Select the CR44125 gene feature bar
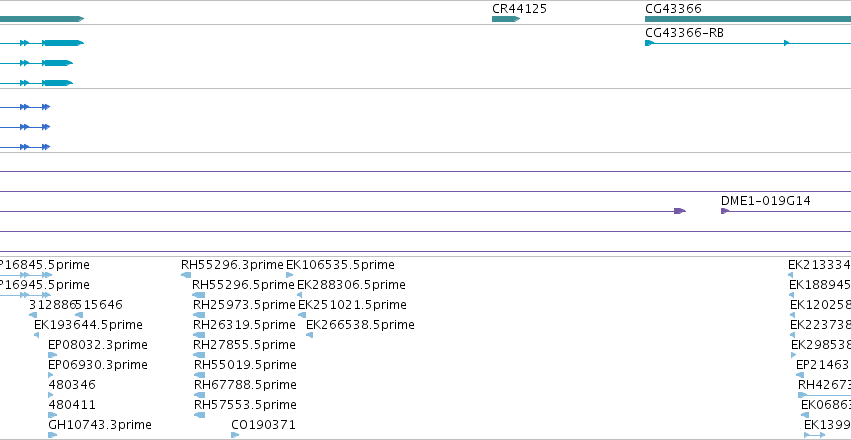851x440 pixels. (506, 19)
